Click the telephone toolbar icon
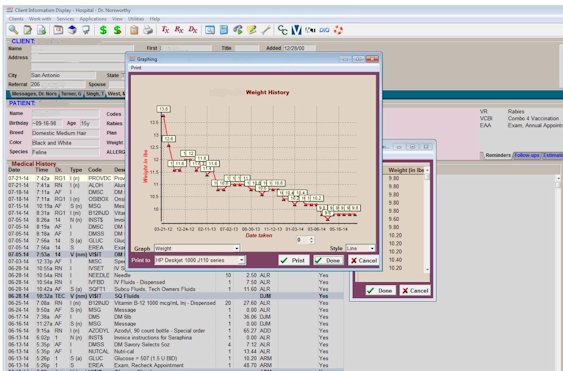Screen dimensions: 563x371 click(x=238, y=30)
